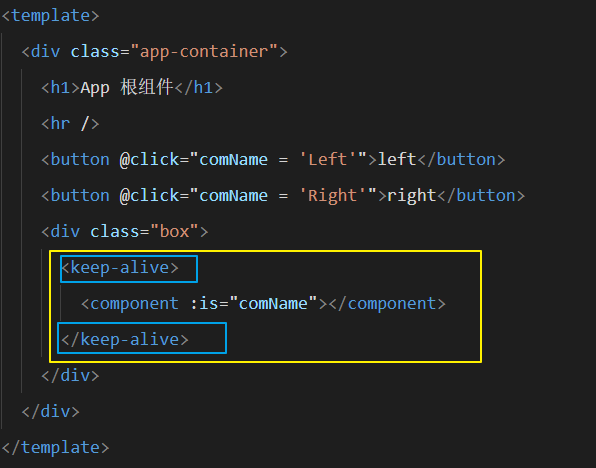Click the closing template tag
Image resolution: width=596 pixels, height=468 pixels.
coord(55,447)
